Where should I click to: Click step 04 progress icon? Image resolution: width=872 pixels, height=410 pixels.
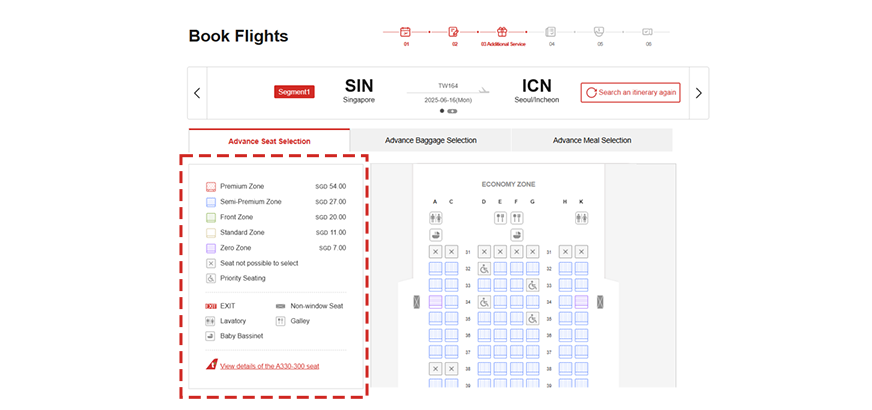[551, 32]
